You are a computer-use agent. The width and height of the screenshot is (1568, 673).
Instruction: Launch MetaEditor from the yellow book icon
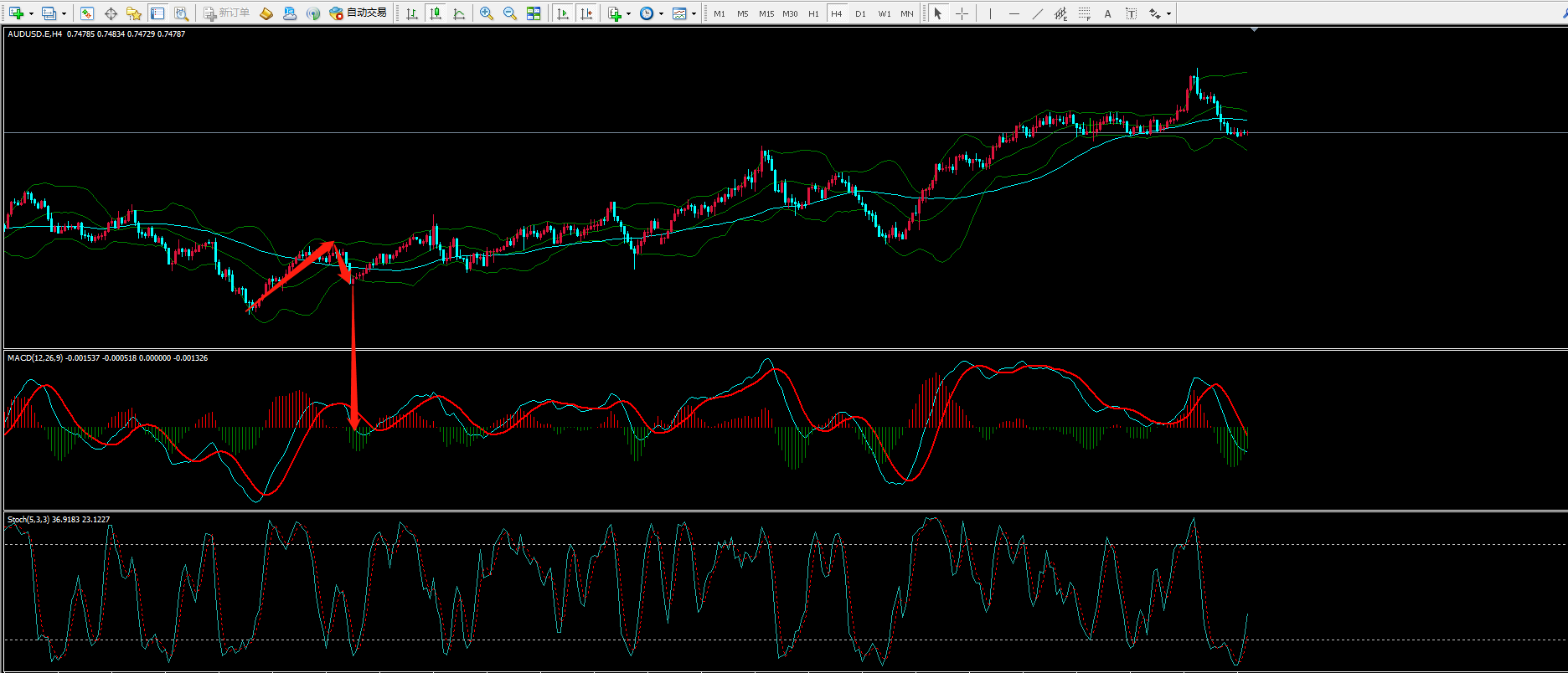pyautogui.click(x=266, y=13)
